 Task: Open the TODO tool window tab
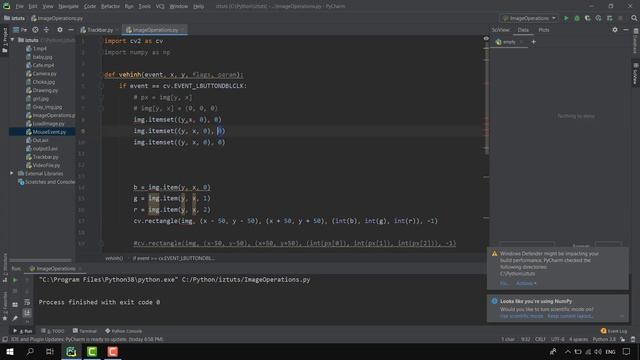click(53, 331)
